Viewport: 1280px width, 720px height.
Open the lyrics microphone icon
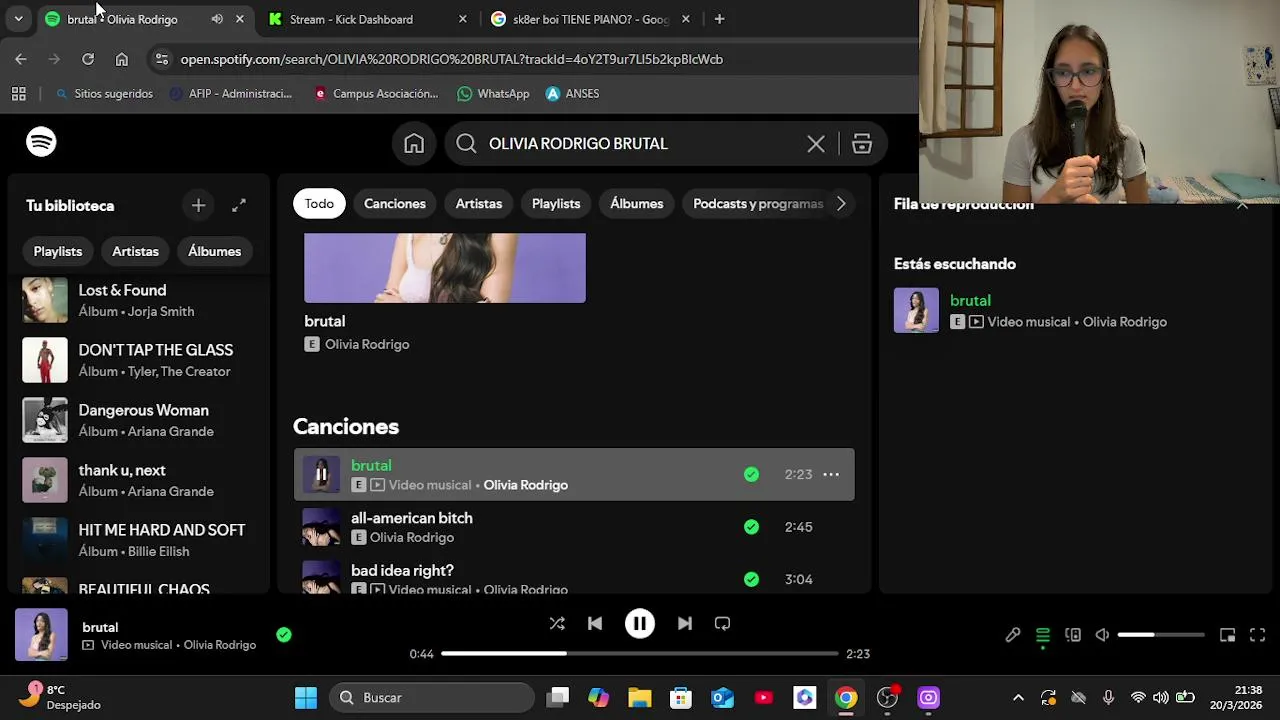tap(1013, 635)
